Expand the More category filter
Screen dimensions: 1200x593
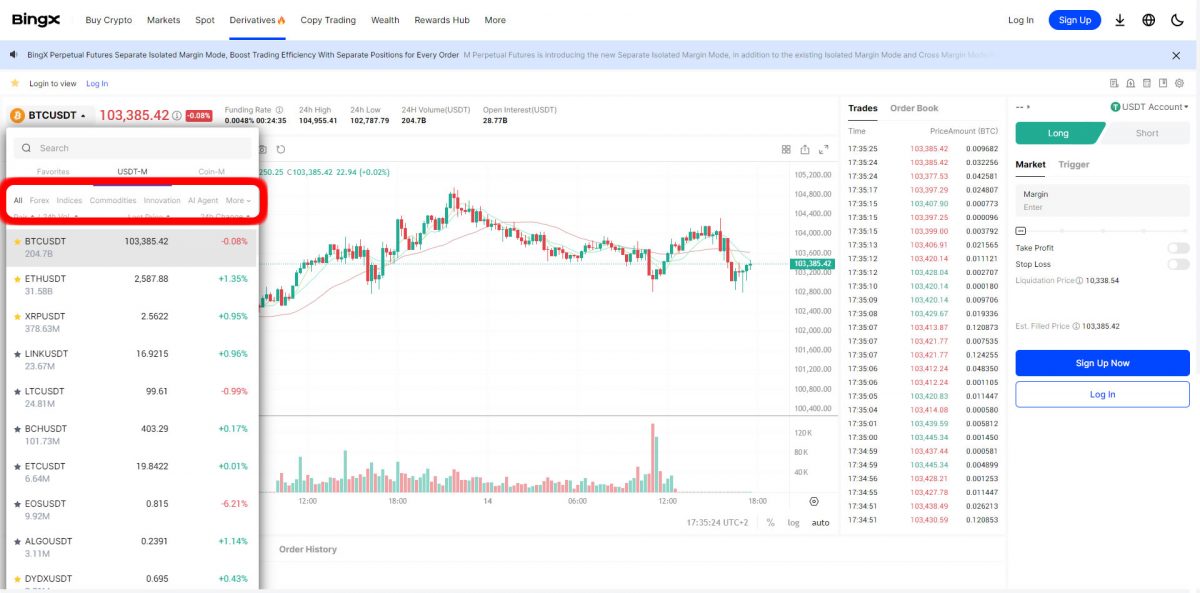tap(238, 200)
